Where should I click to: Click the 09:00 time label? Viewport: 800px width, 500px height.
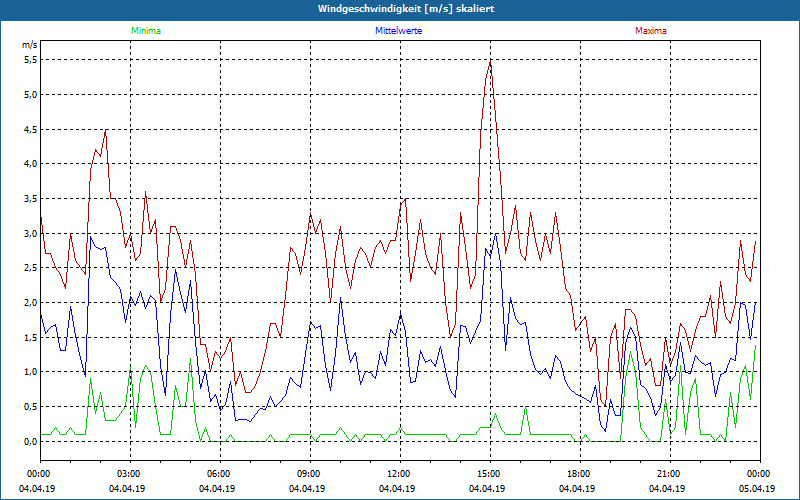click(310, 474)
